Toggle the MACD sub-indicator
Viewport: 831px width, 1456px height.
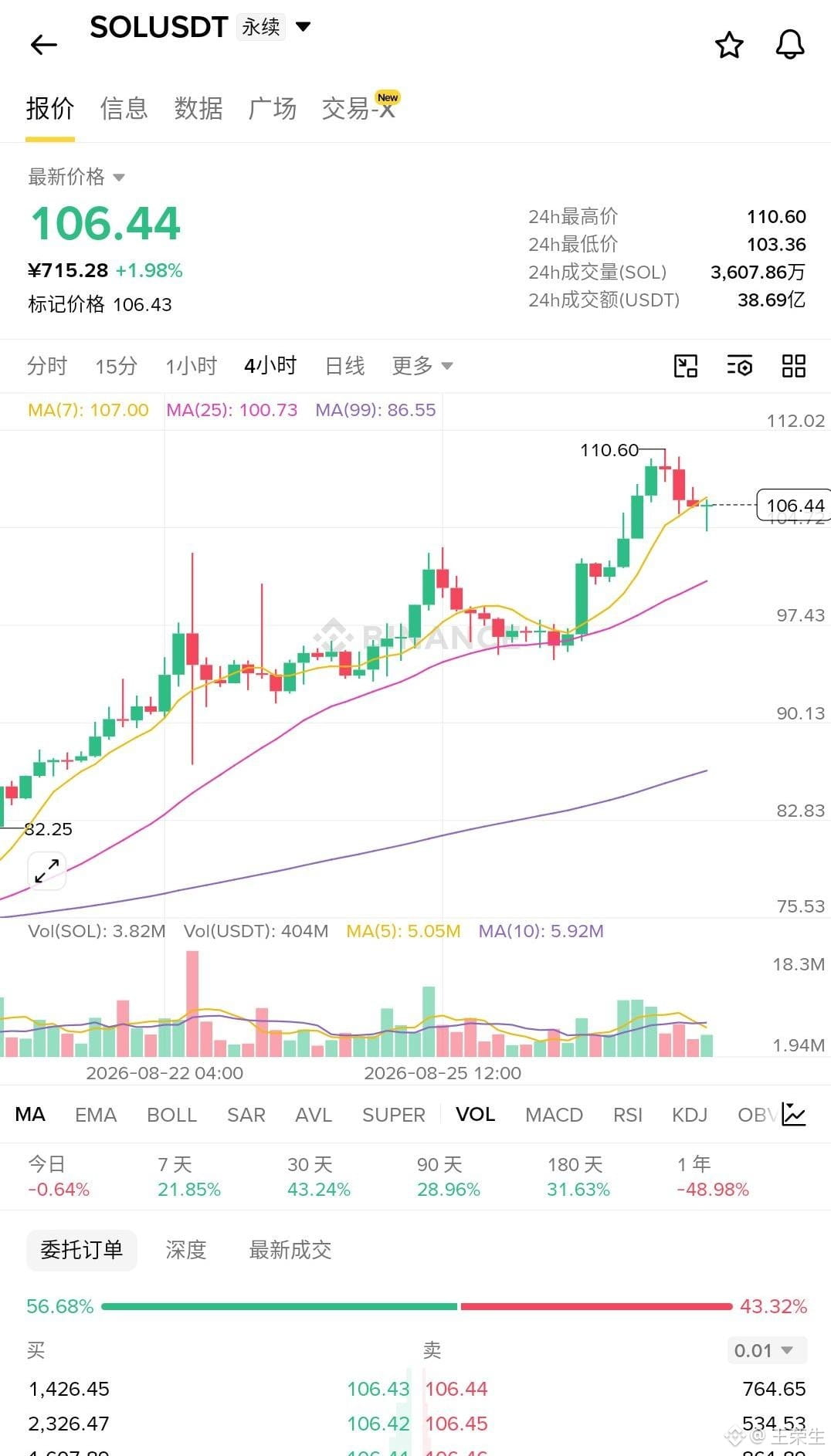tap(555, 1115)
